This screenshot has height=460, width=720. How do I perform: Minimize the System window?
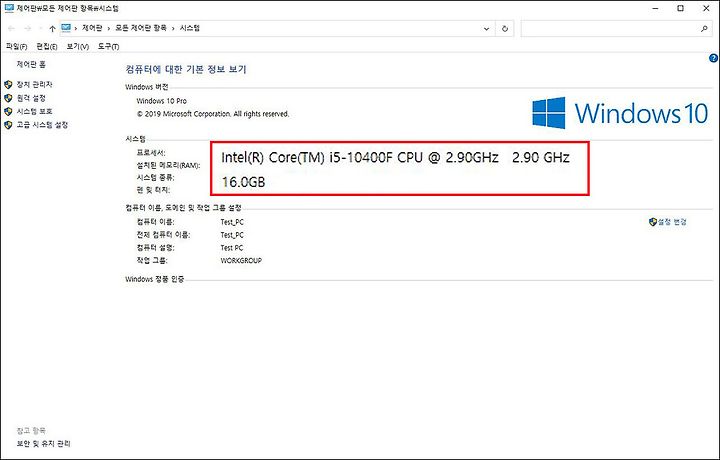[x=656, y=8]
